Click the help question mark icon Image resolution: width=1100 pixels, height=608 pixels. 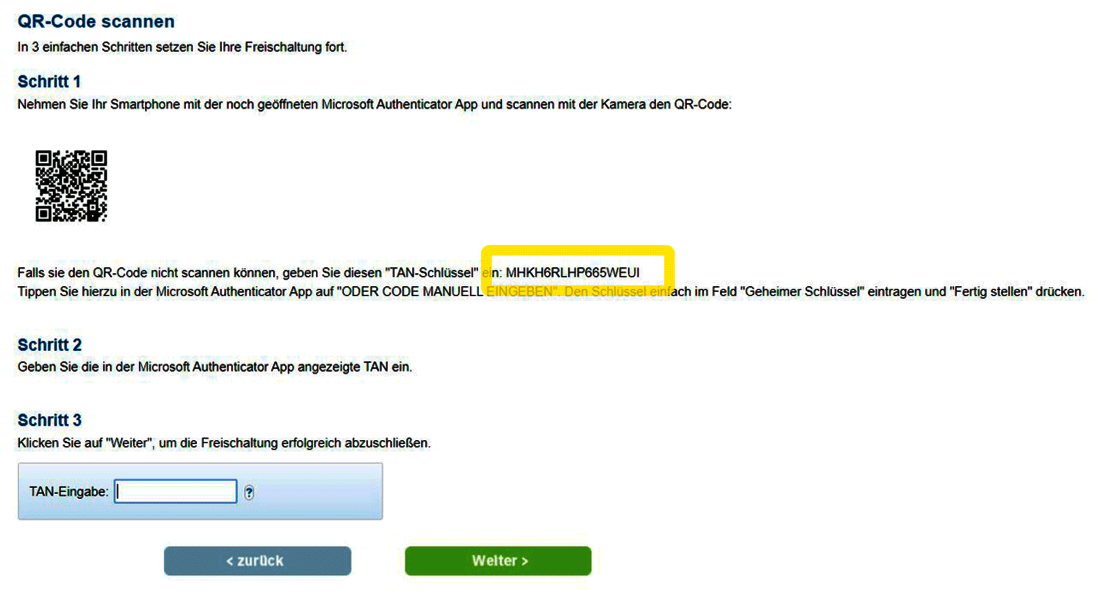(249, 492)
